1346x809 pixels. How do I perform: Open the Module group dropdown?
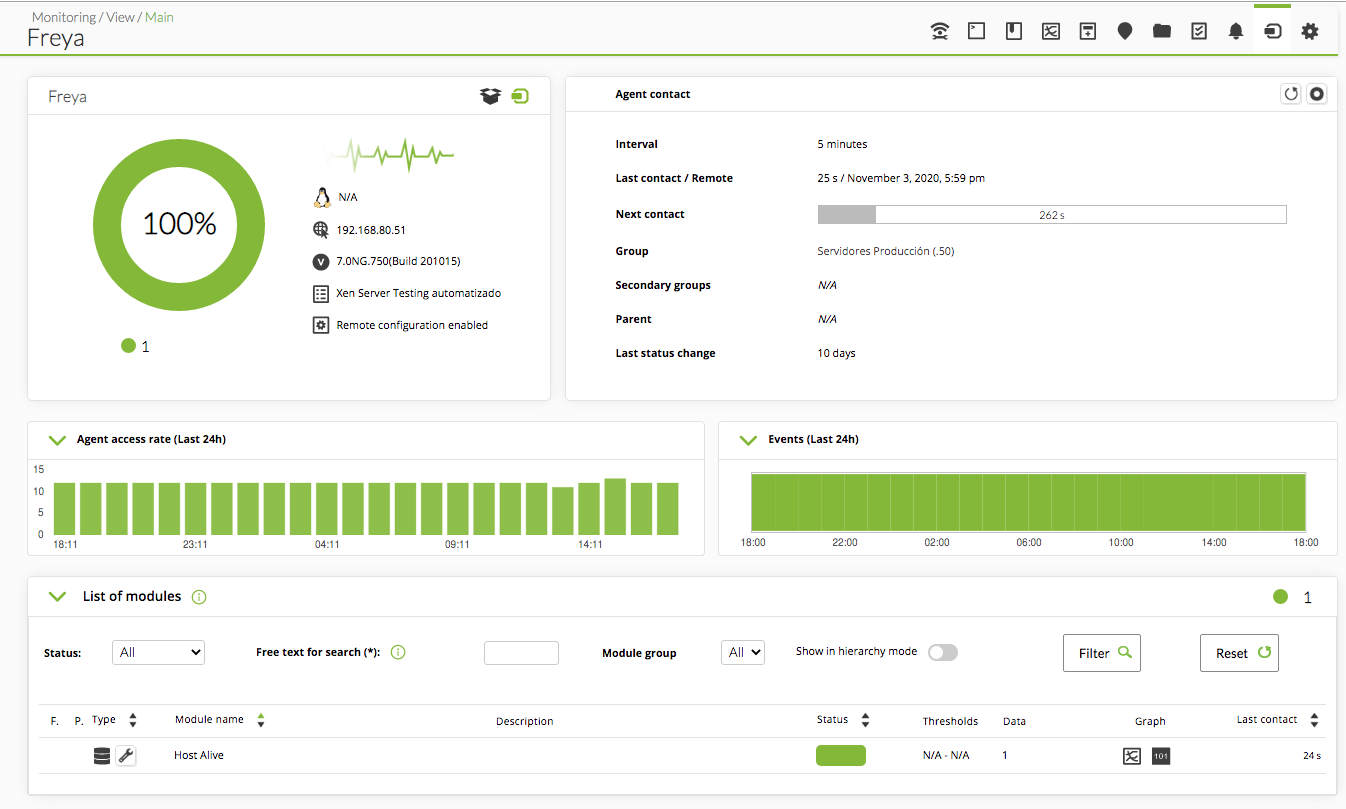743,652
